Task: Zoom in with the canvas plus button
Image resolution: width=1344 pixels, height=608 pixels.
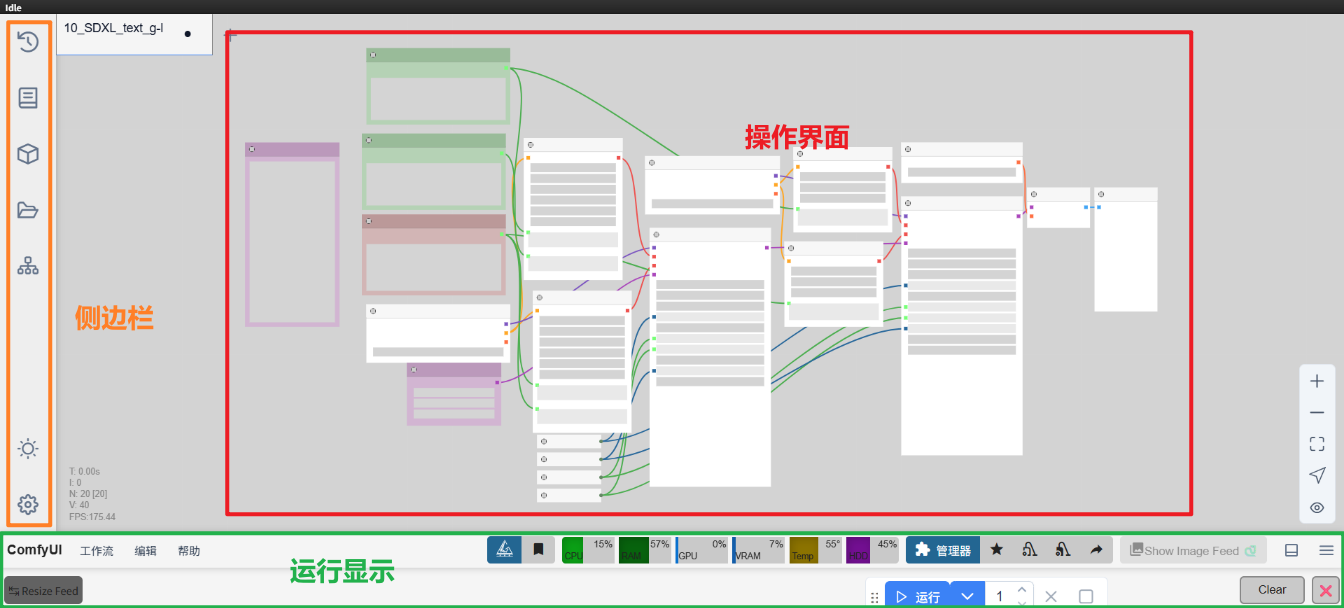Action: [x=1317, y=381]
